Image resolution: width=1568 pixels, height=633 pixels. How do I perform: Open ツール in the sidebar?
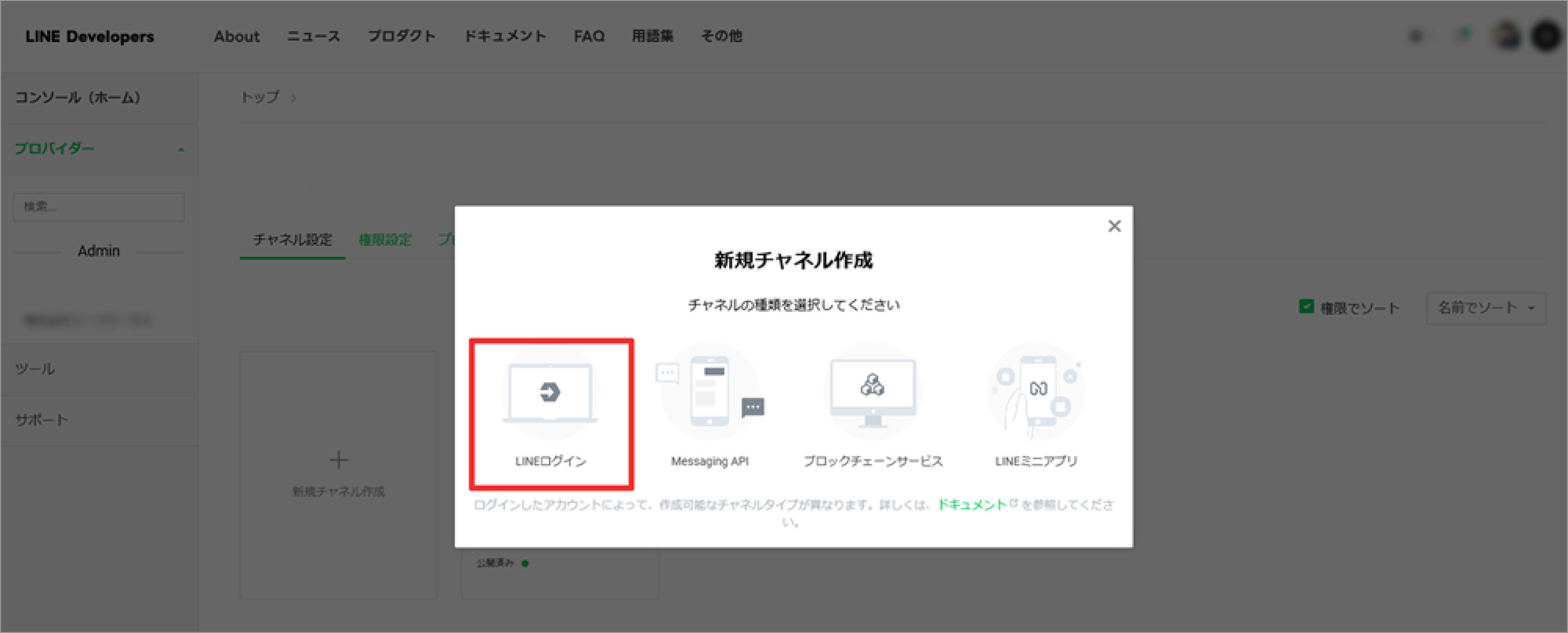tap(35, 369)
